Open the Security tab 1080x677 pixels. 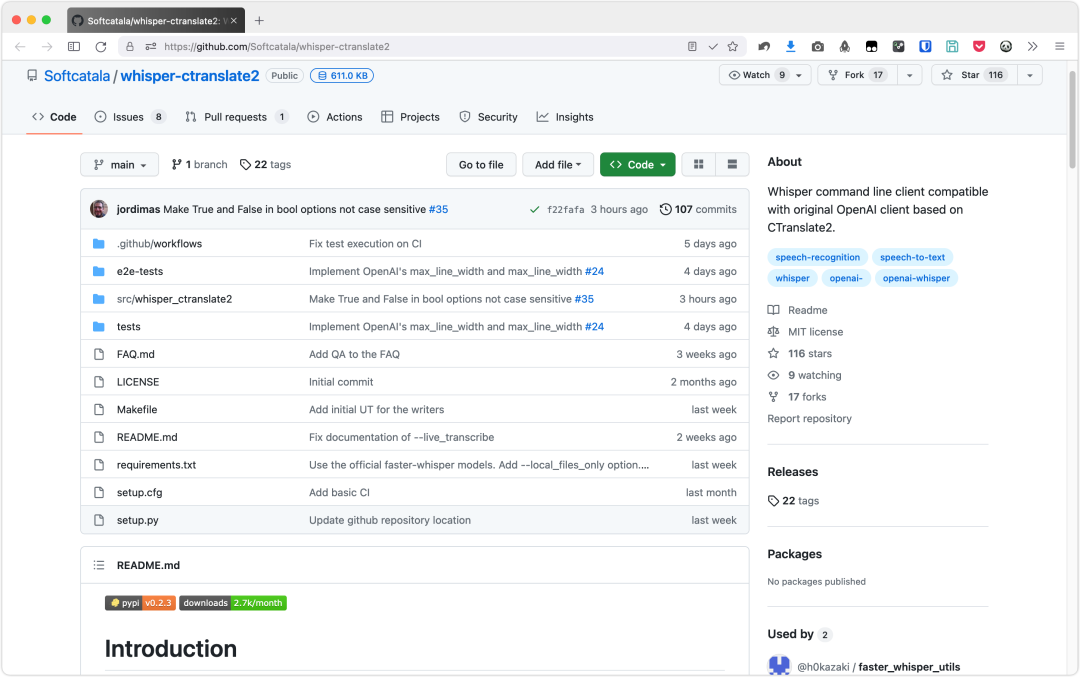[x=488, y=117]
